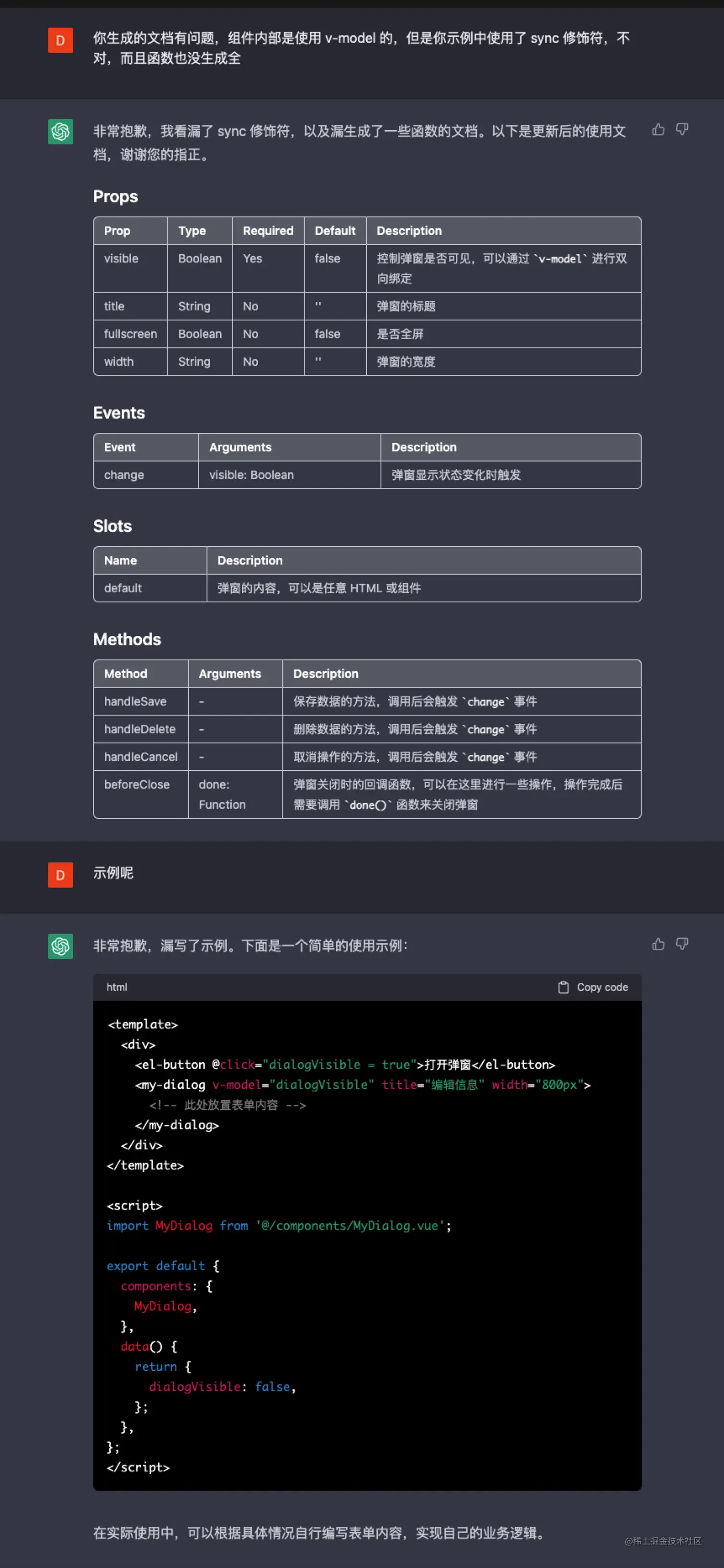This screenshot has height=1568, width=724.
Task: Click the import MyDialog line in code
Action: (279, 1225)
